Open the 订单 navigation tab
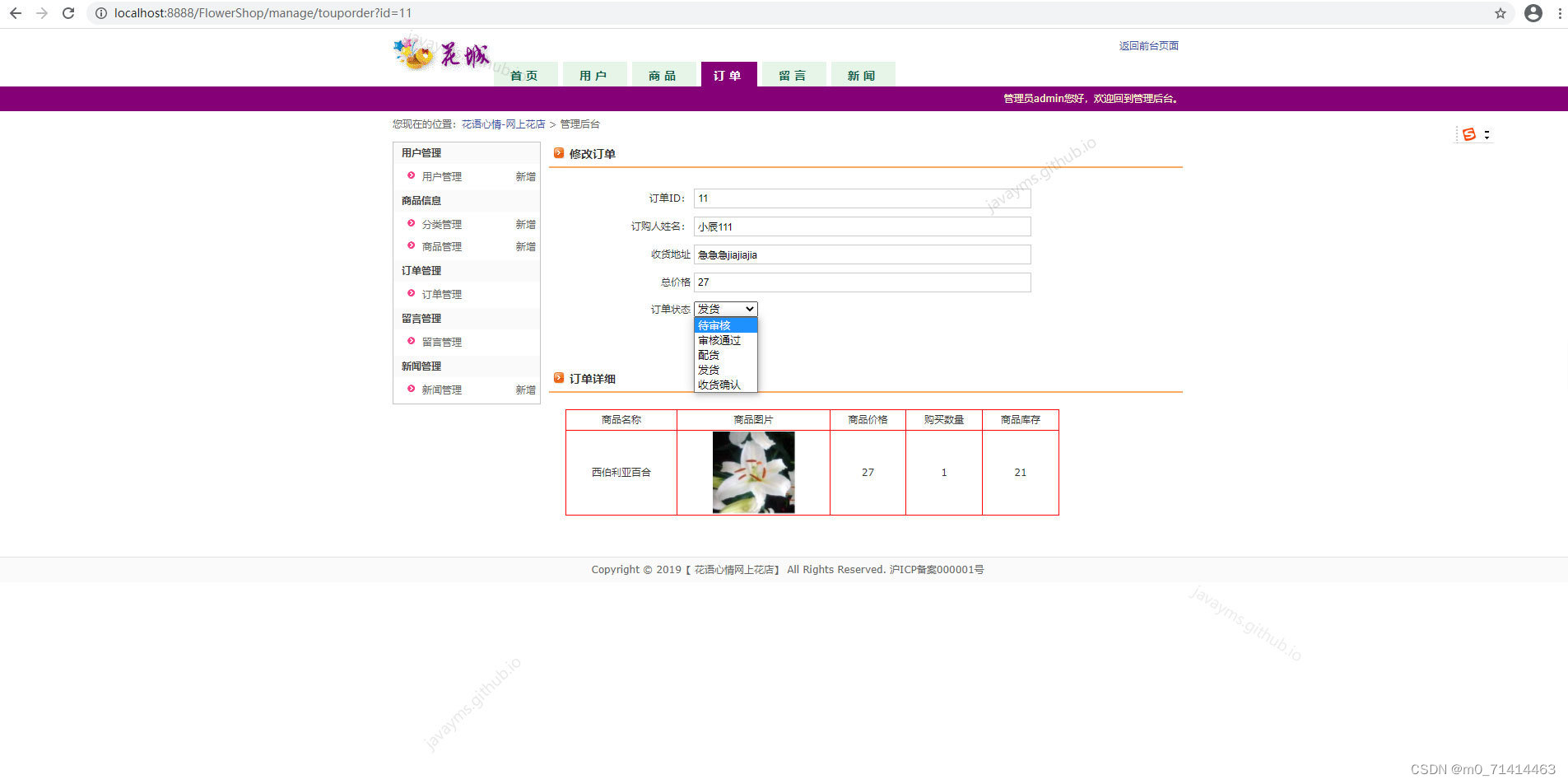 click(x=728, y=75)
